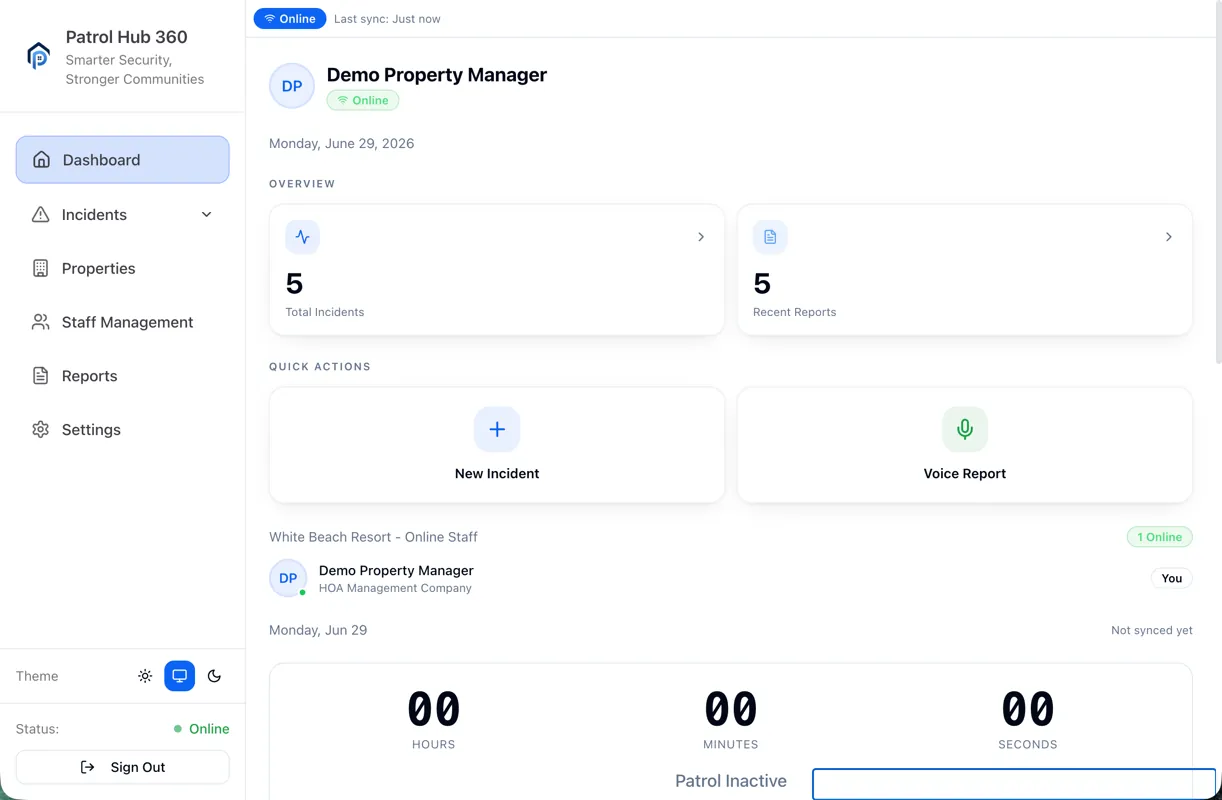Click the Sign Out button
This screenshot has width=1222, height=800.
coord(123,767)
